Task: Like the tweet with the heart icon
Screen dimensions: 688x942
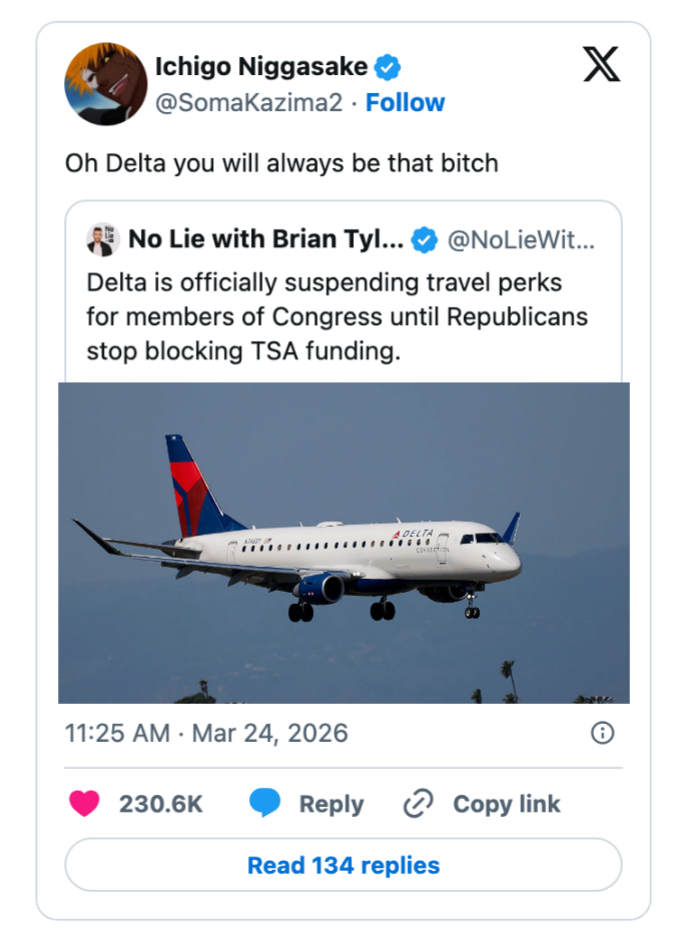Action: point(85,804)
